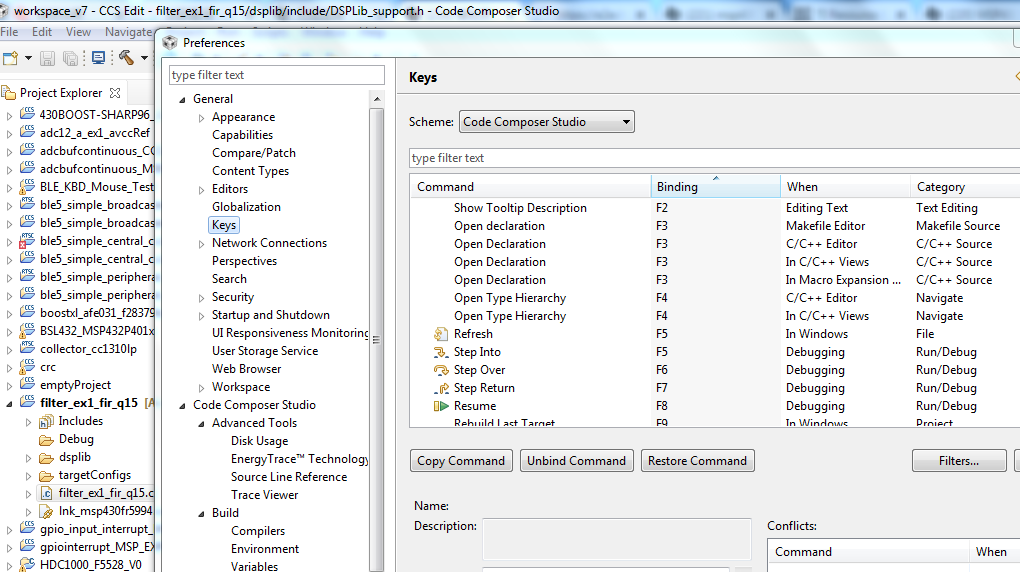This screenshot has height=572, width=1020.
Task: Sort by the When column header
Action: (846, 187)
